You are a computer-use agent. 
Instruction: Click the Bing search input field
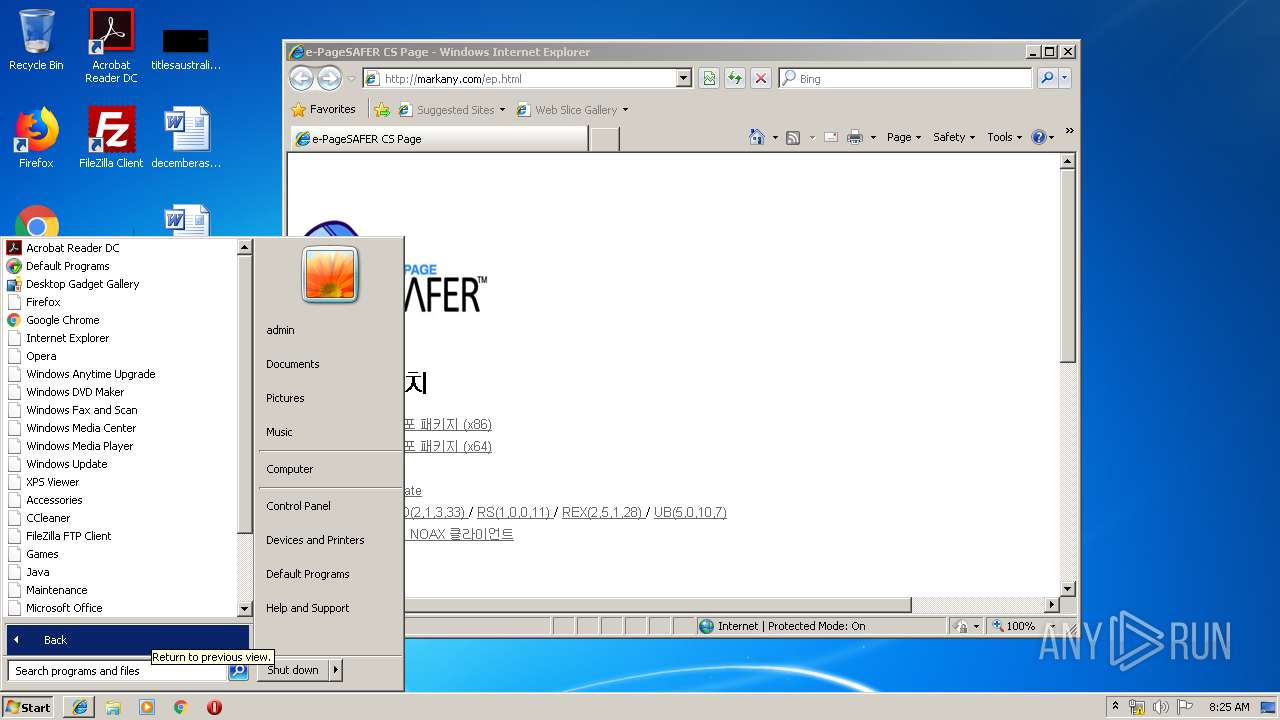pyautogui.click(x=905, y=78)
